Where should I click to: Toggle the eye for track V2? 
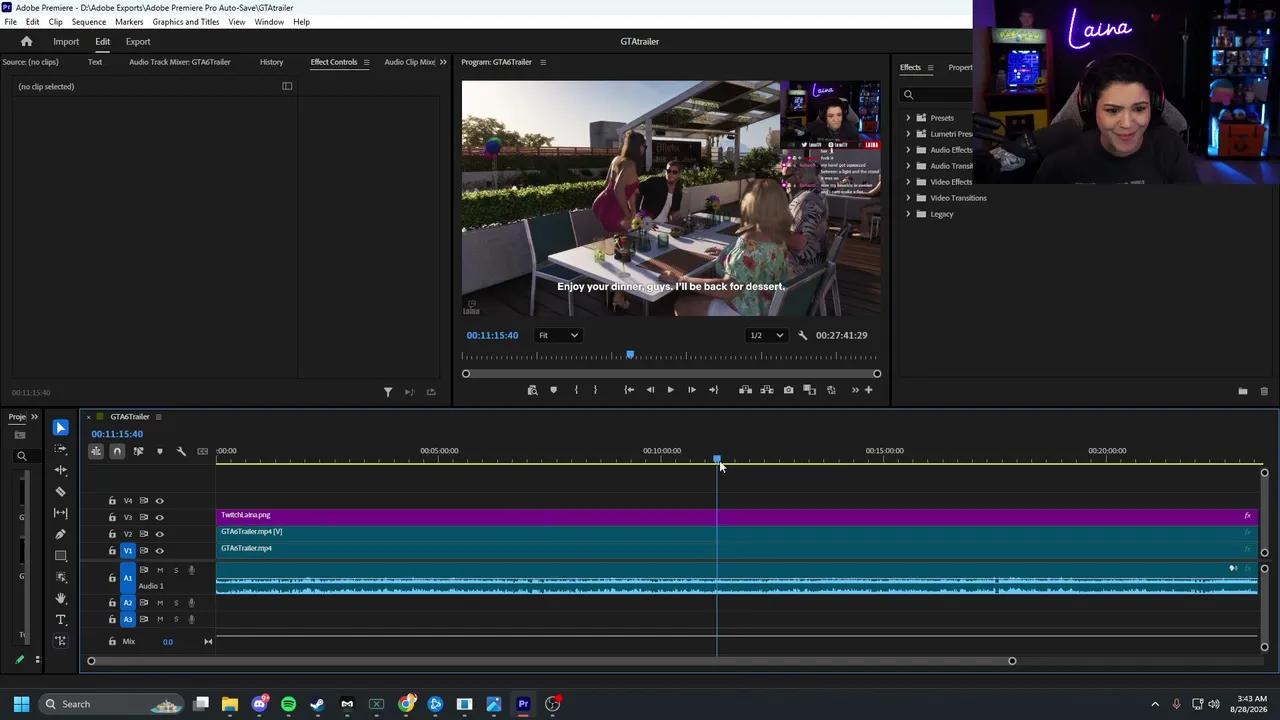159,534
